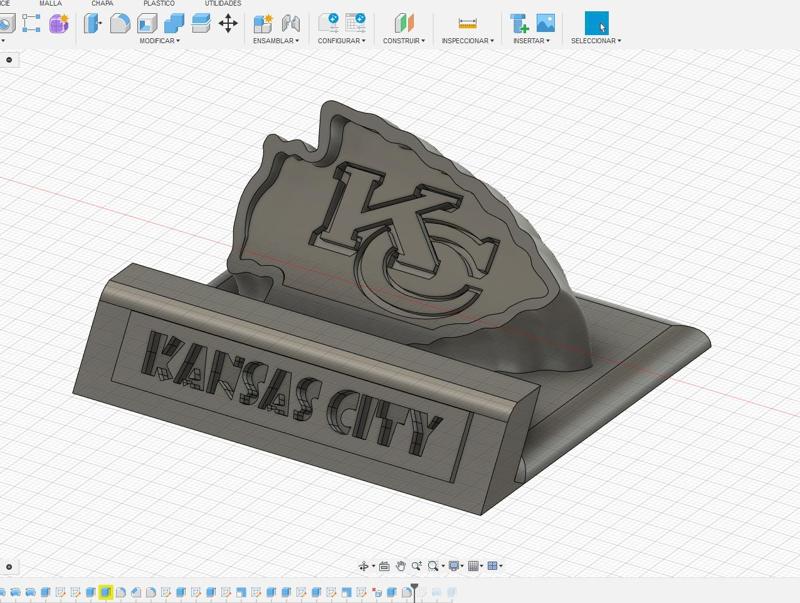
Task: Expand the INSPECCIONAR dropdown menu
Action: click(x=468, y=40)
